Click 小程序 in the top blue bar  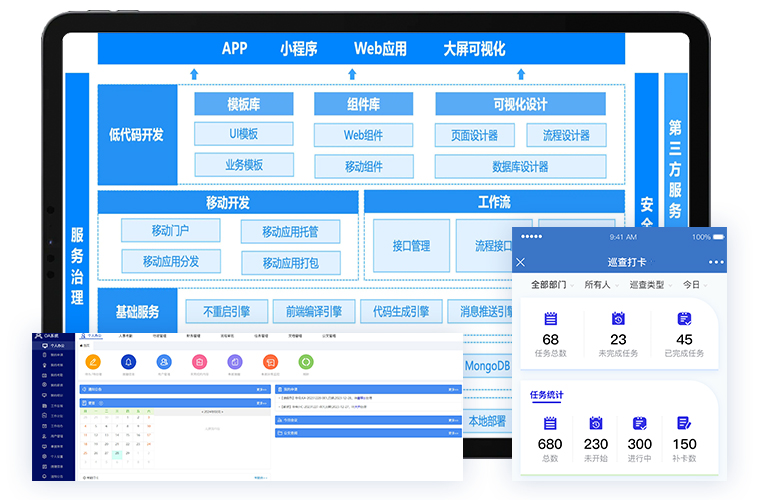299,48
